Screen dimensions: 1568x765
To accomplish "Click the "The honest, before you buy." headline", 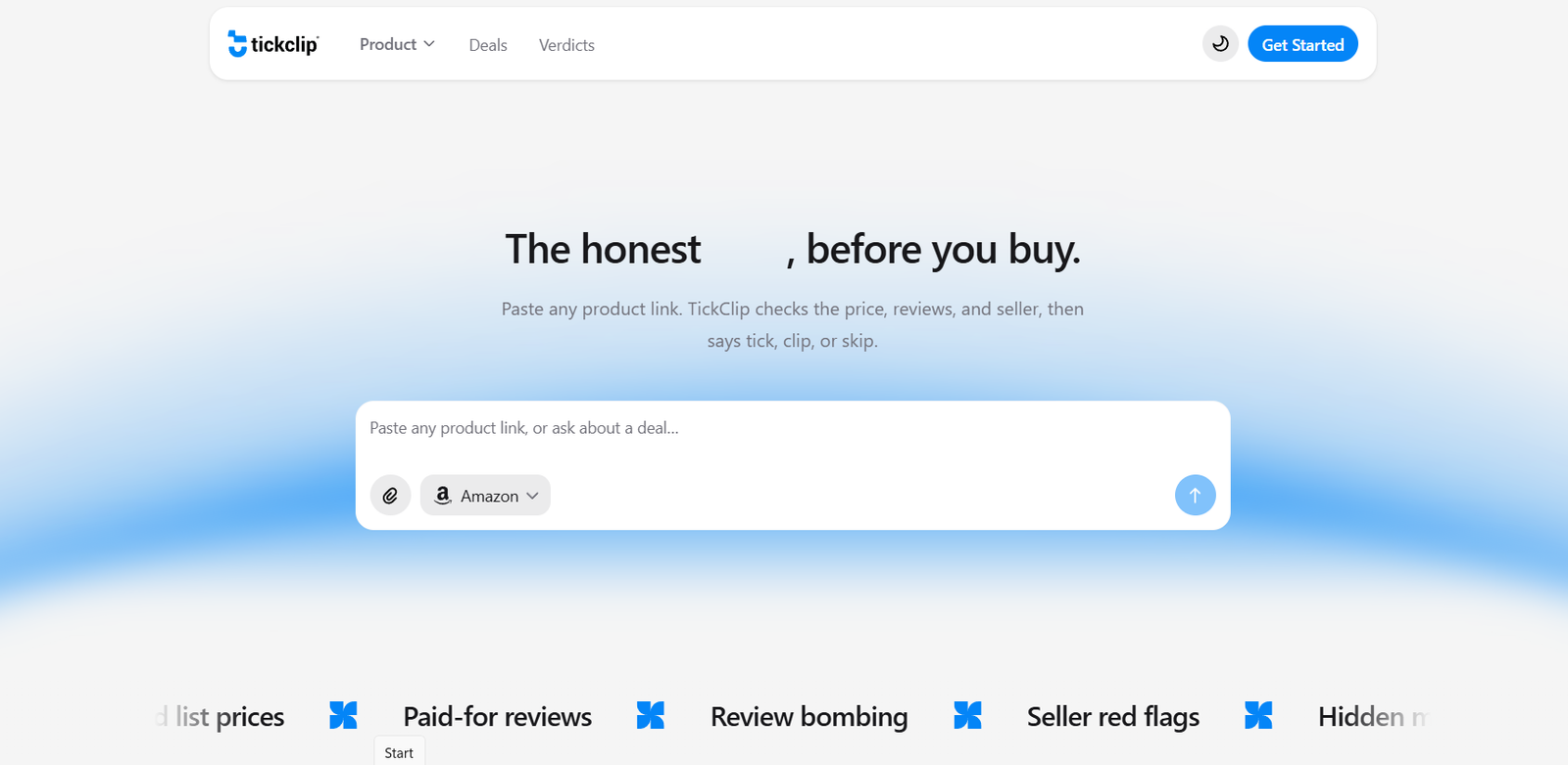I will coord(793,250).
